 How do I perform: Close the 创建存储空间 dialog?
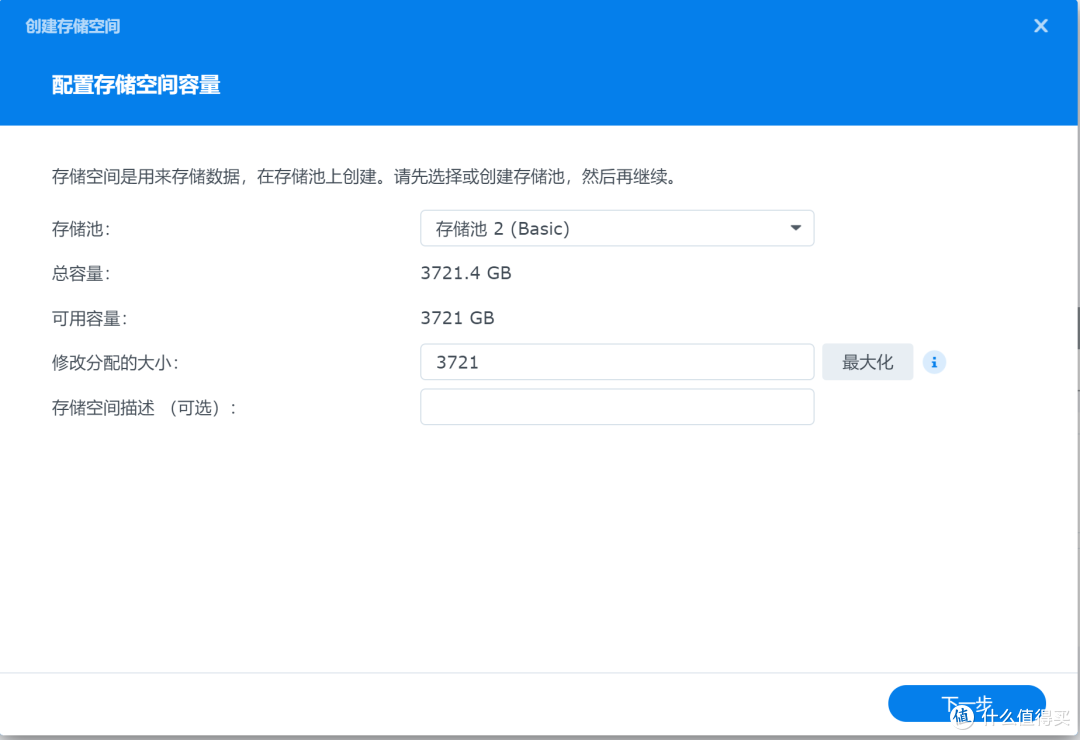1041,26
